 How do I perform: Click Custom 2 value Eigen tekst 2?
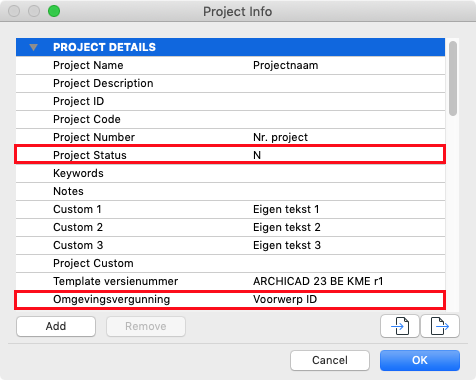click(x=287, y=227)
